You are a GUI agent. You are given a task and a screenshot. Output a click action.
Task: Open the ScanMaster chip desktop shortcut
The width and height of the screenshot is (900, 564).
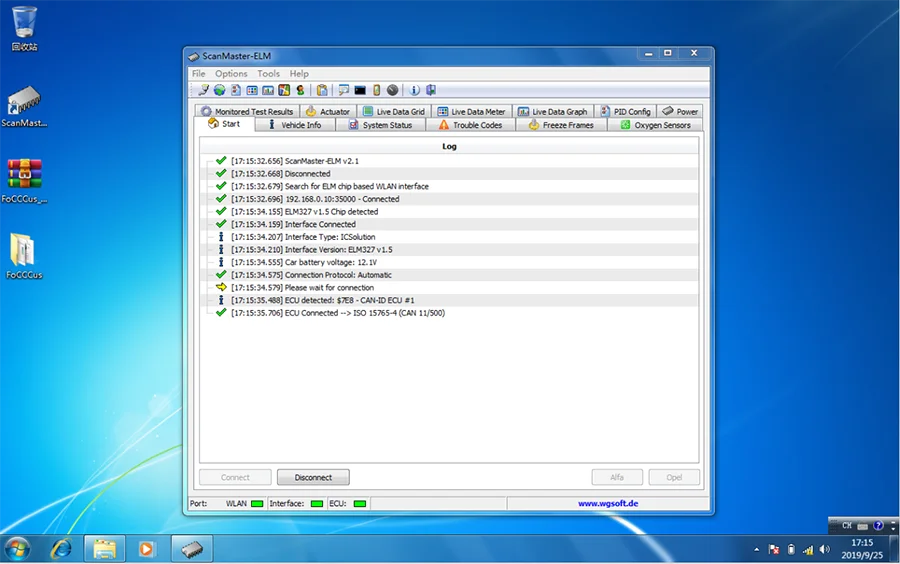pos(24,106)
